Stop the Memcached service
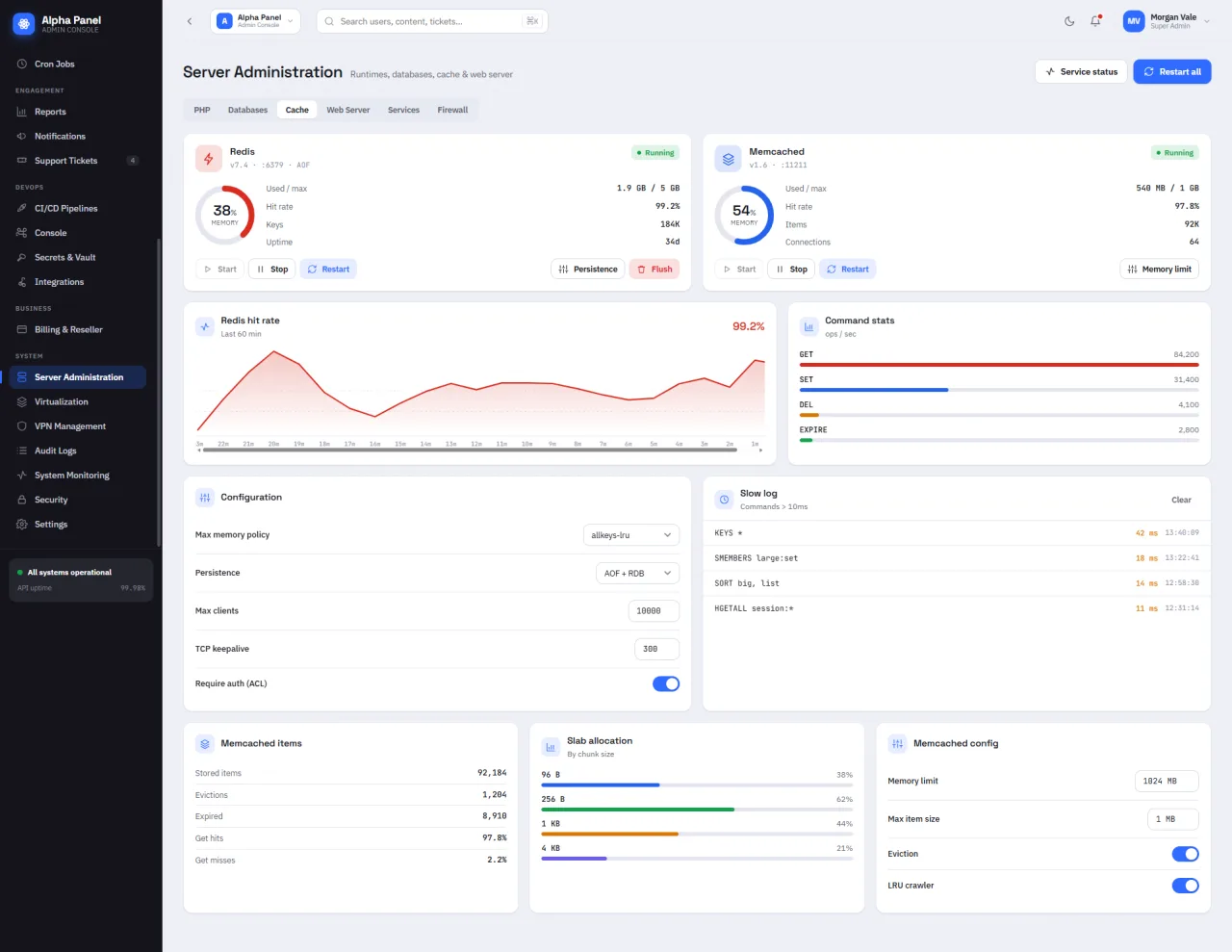The image size is (1232, 952). coord(792,270)
